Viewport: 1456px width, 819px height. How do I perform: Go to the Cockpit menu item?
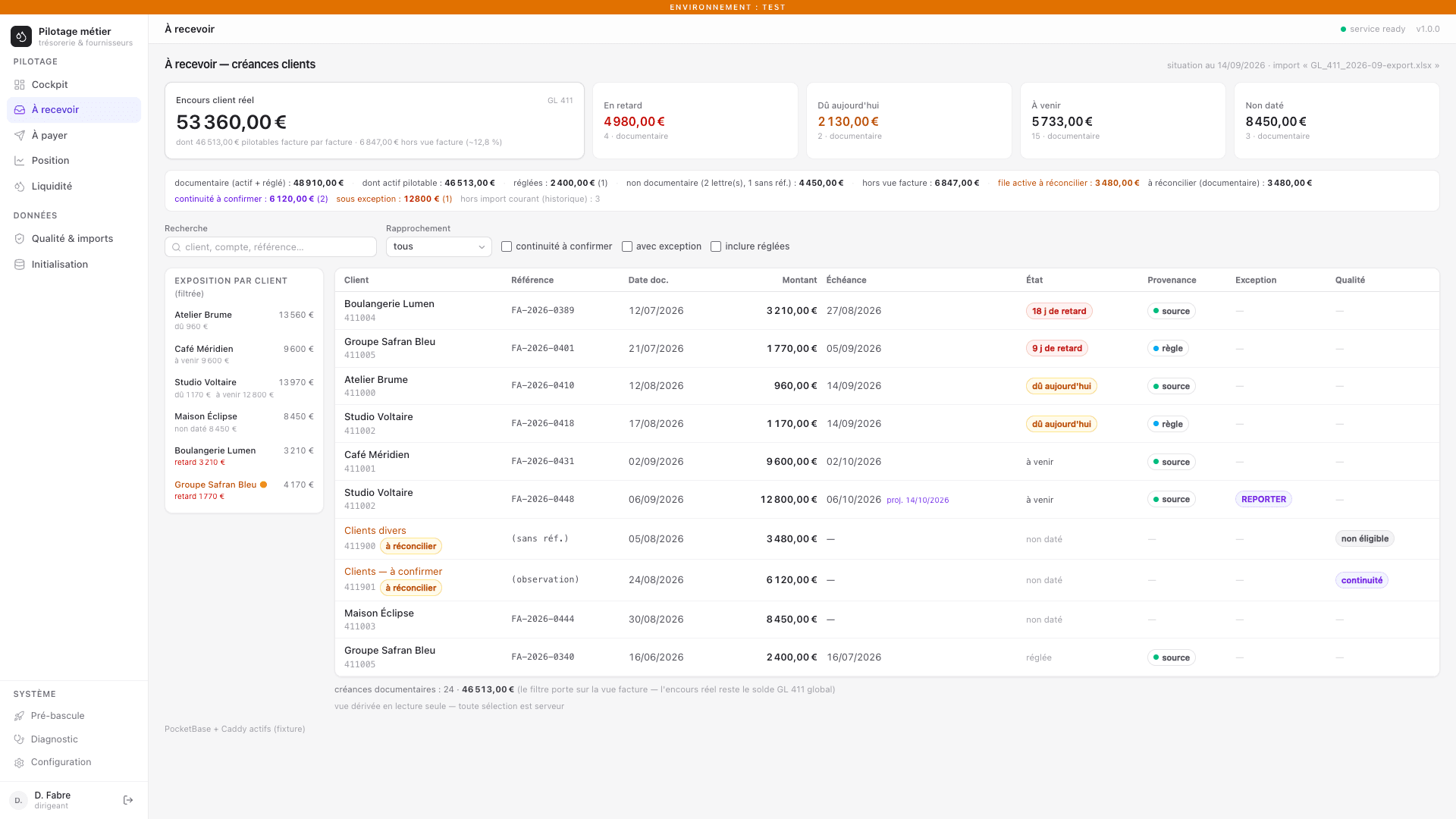[x=74, y=85]
